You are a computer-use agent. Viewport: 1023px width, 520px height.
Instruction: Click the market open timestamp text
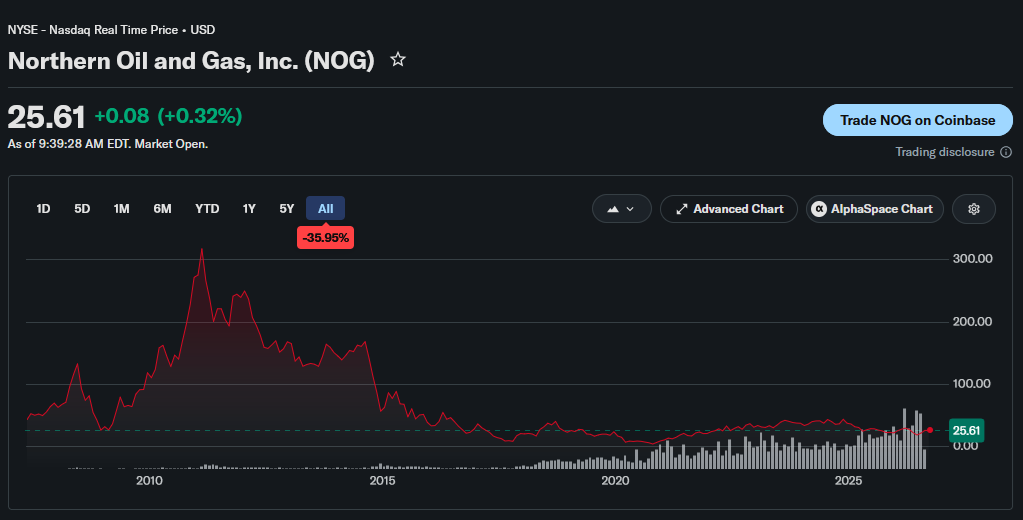coord(108,144)
